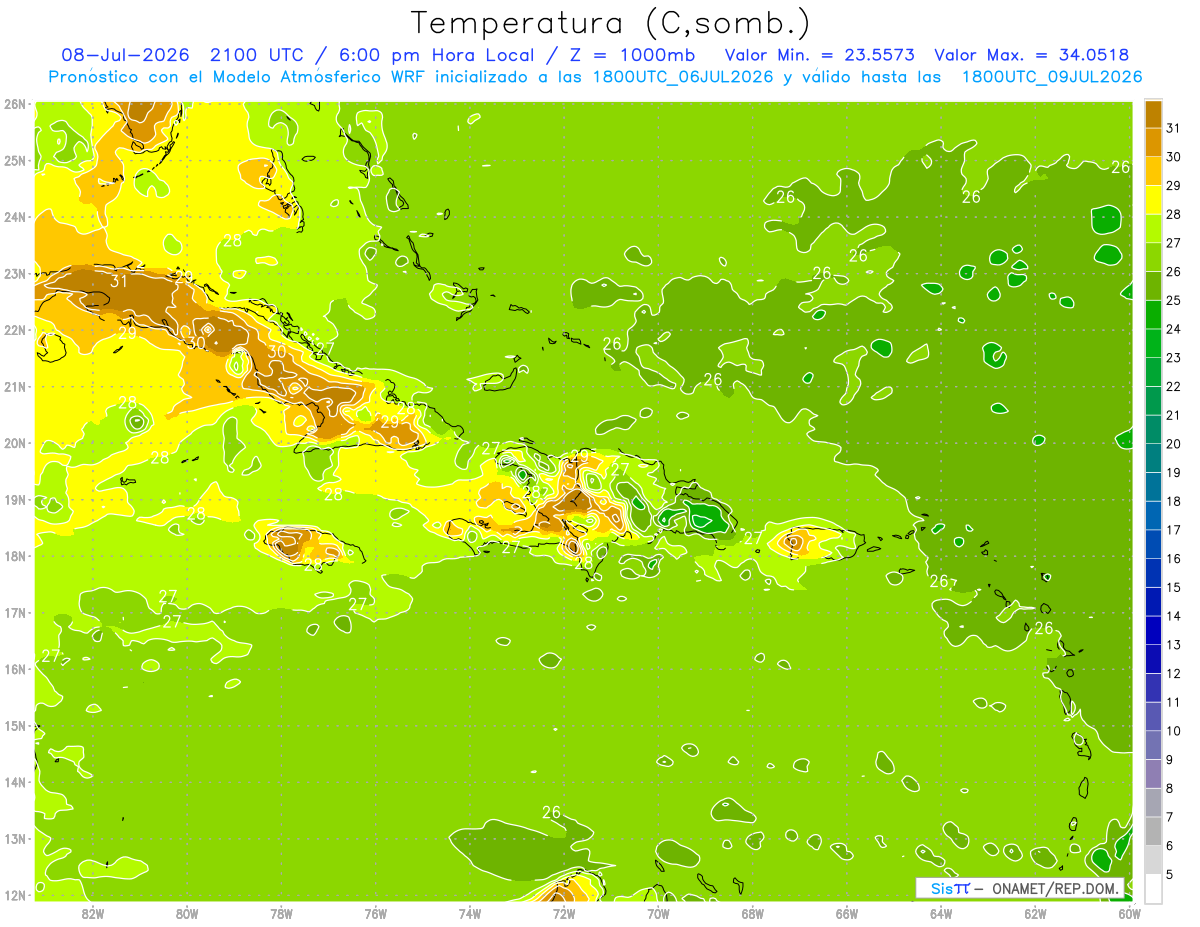Click the latitude axis label "12N"
This screenshot has width=1200, height=927.
pyautogui.click(x=15, y=895)
